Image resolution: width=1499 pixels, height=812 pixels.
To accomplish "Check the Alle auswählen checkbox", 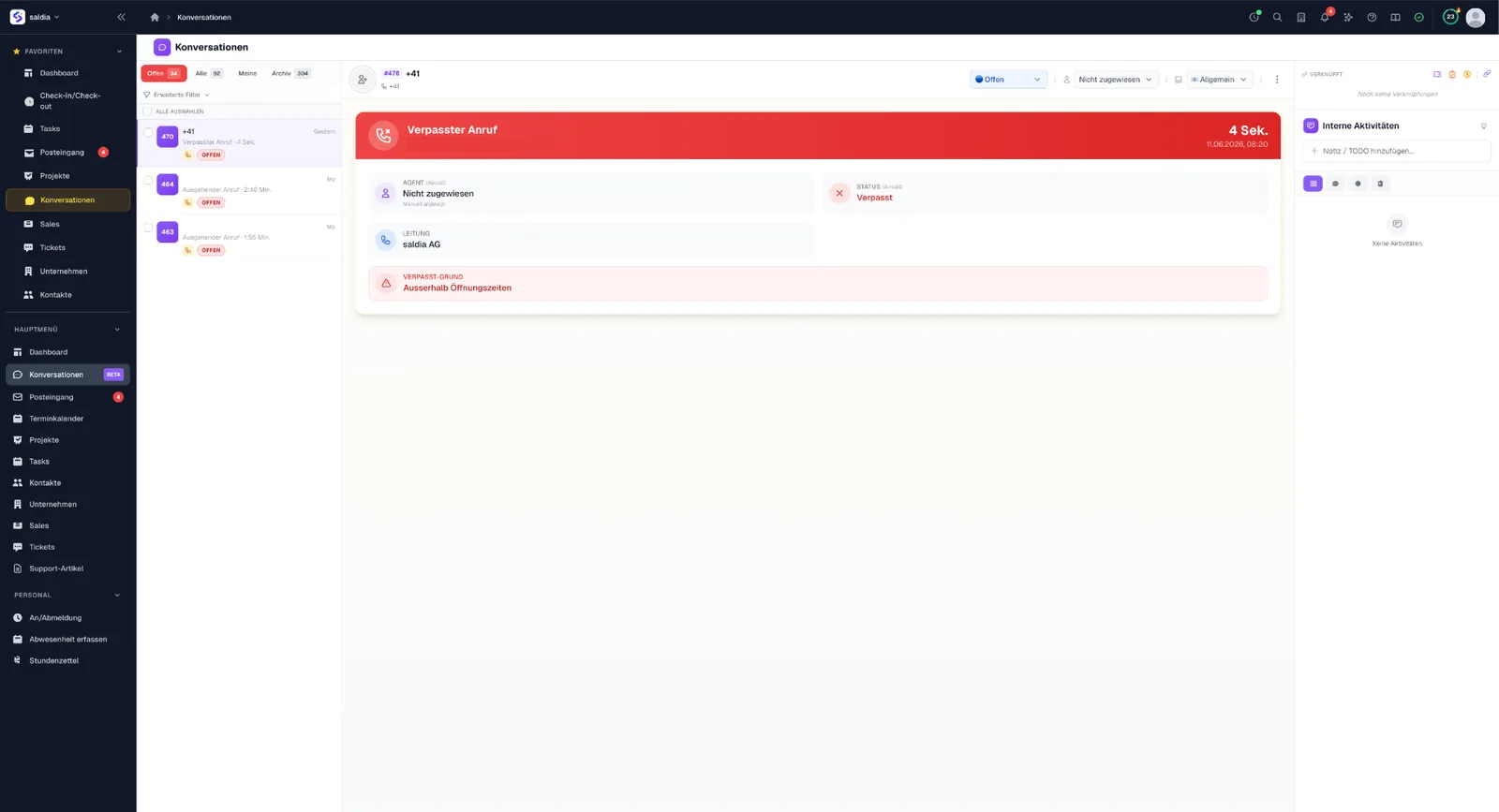I will click(x=147, y=111).
